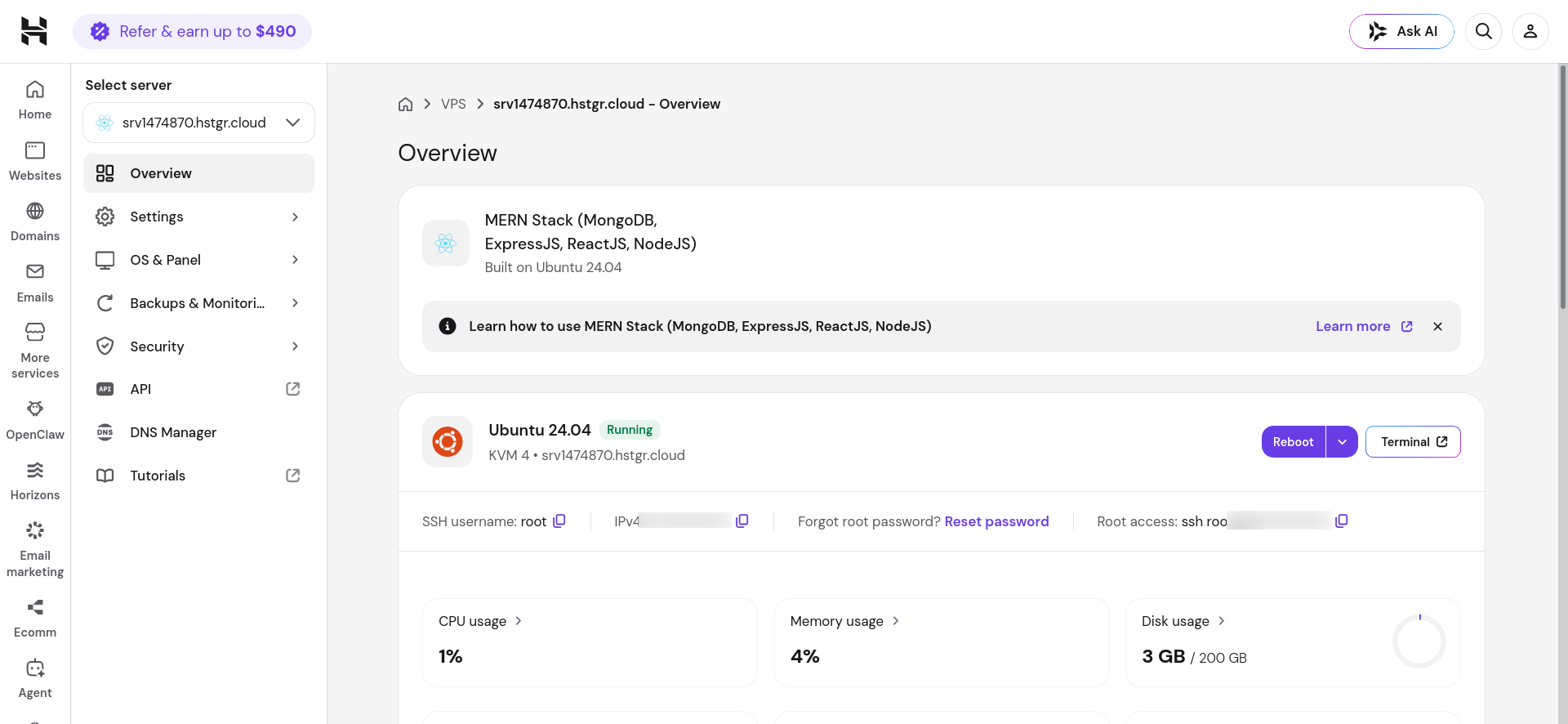Viewport: 1568px width, 724px height.
Task: Click the MERN Stack React icon
Action: point(446,243)
